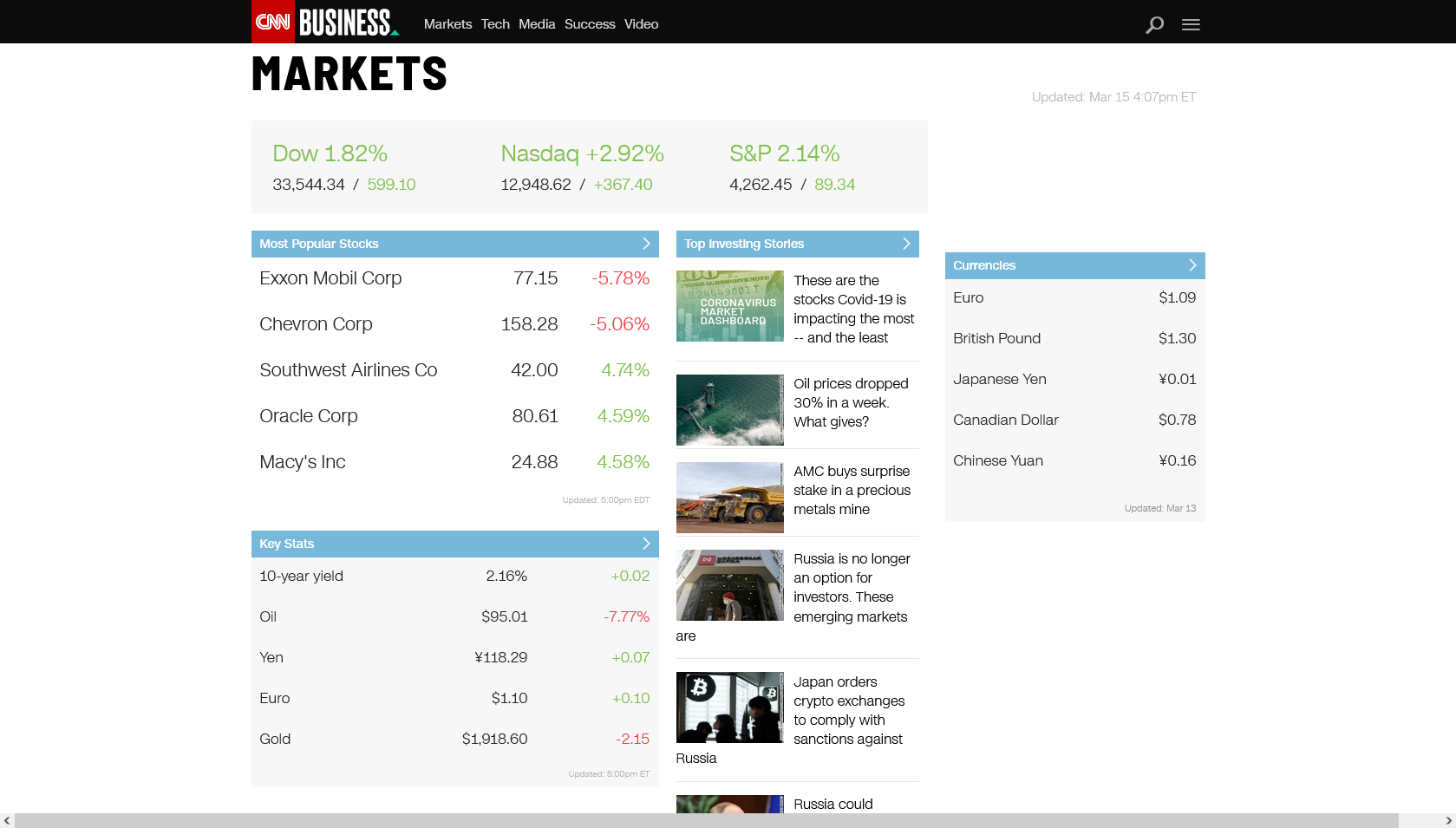1456x828 pixels.
Task: Open the oil rig story thumbnail
Action: [x=730, y=410]
